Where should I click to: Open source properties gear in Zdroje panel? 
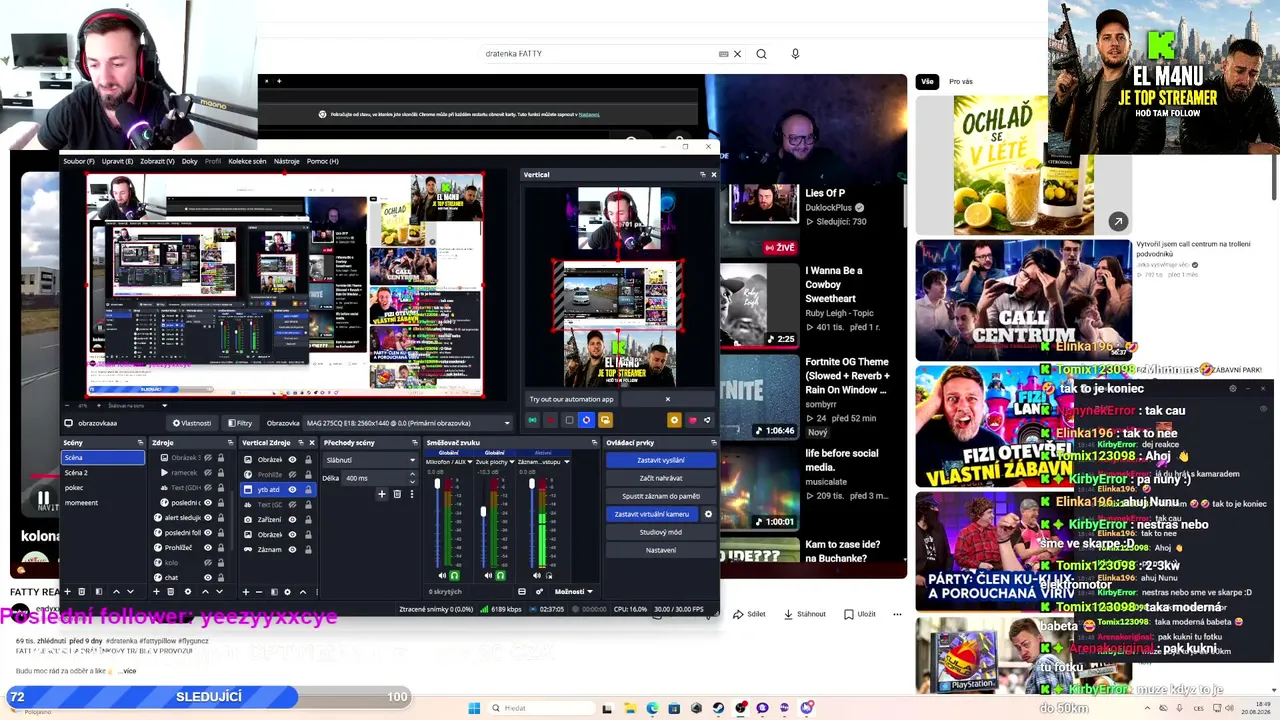click(187, 592)
